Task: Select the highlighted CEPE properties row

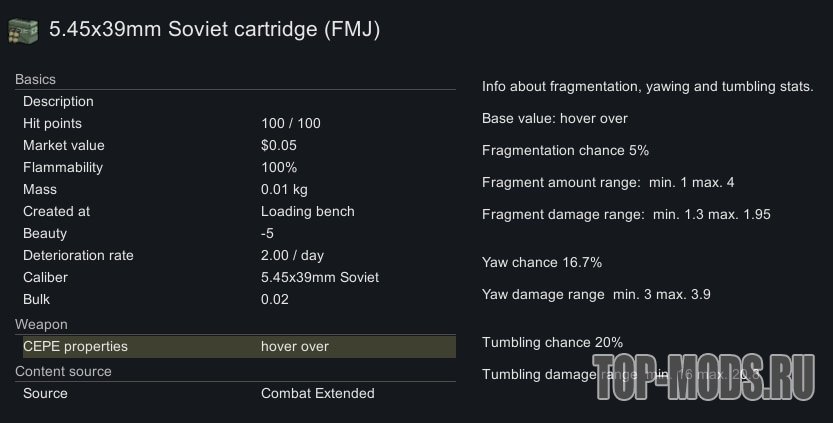Action: click(237, 346)
